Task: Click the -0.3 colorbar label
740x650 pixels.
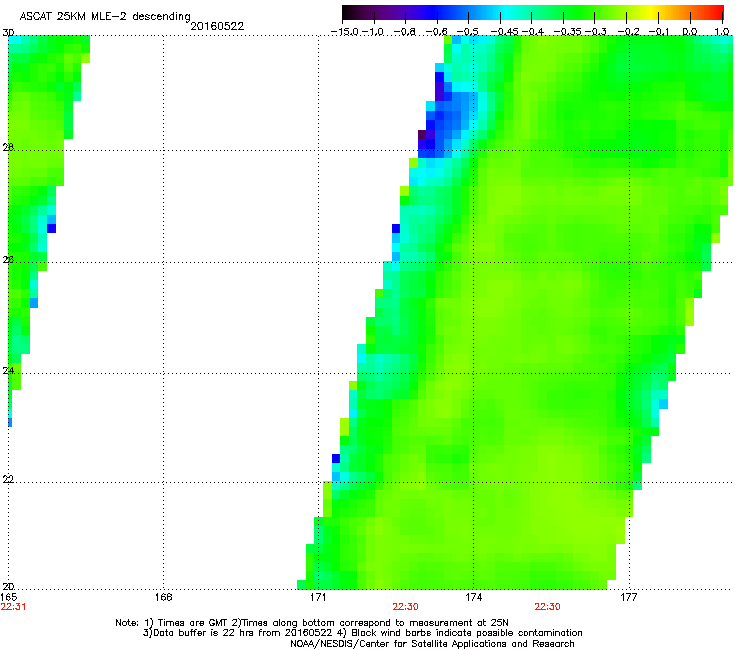Action: pyautogui.click(x=596, y=32)
